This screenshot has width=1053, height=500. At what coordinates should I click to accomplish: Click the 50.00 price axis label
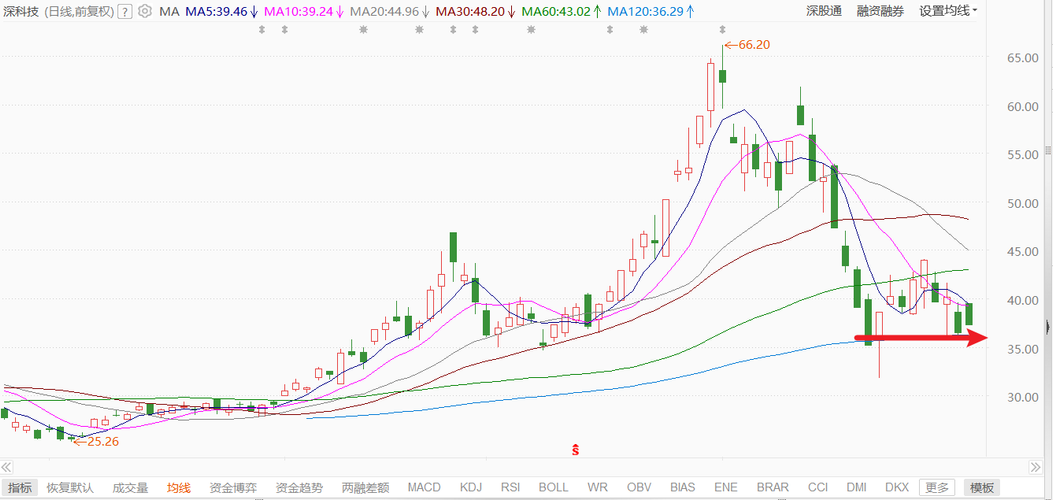[x=1022, y=203]
